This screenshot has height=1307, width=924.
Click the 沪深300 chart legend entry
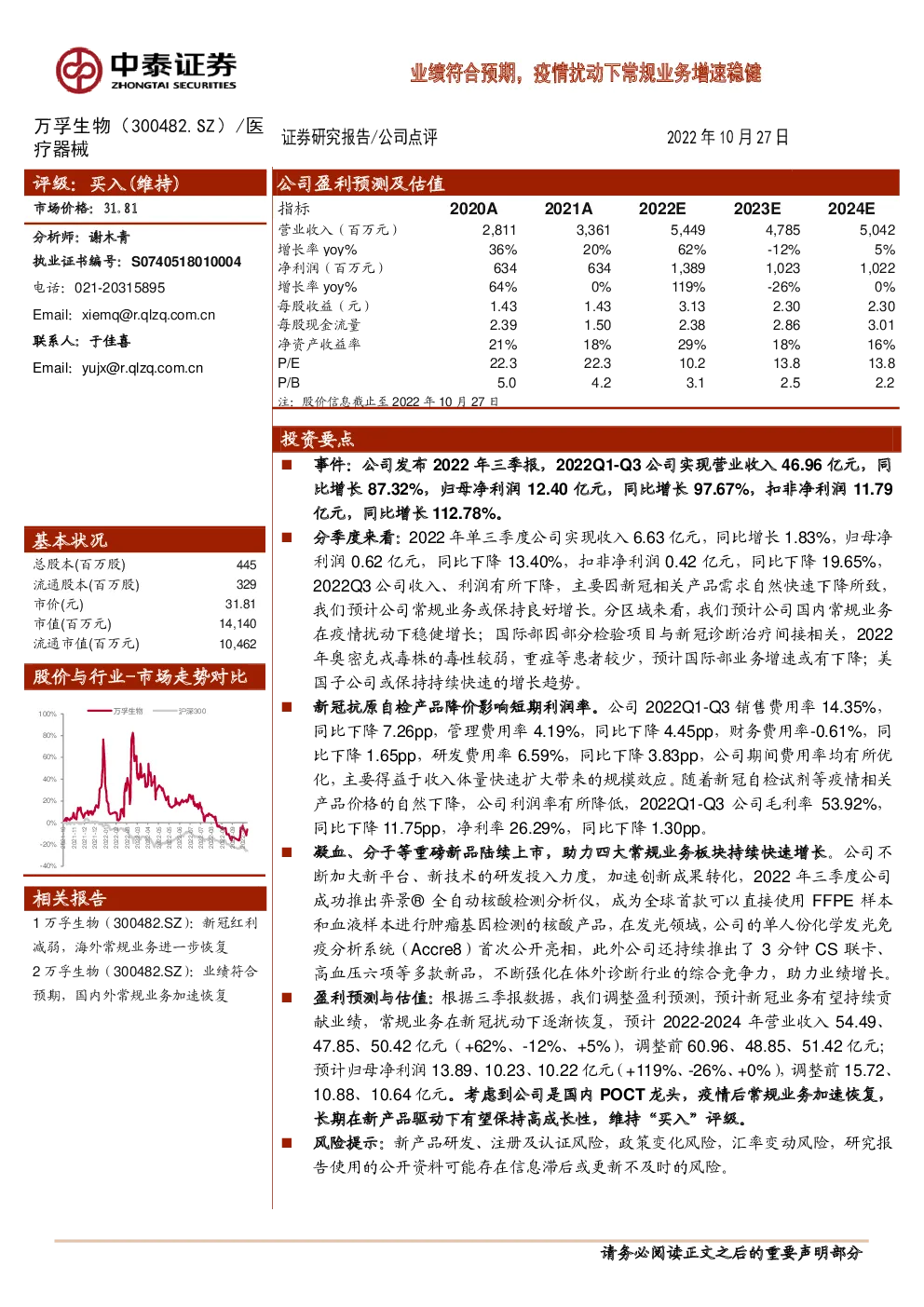[180, 711]
